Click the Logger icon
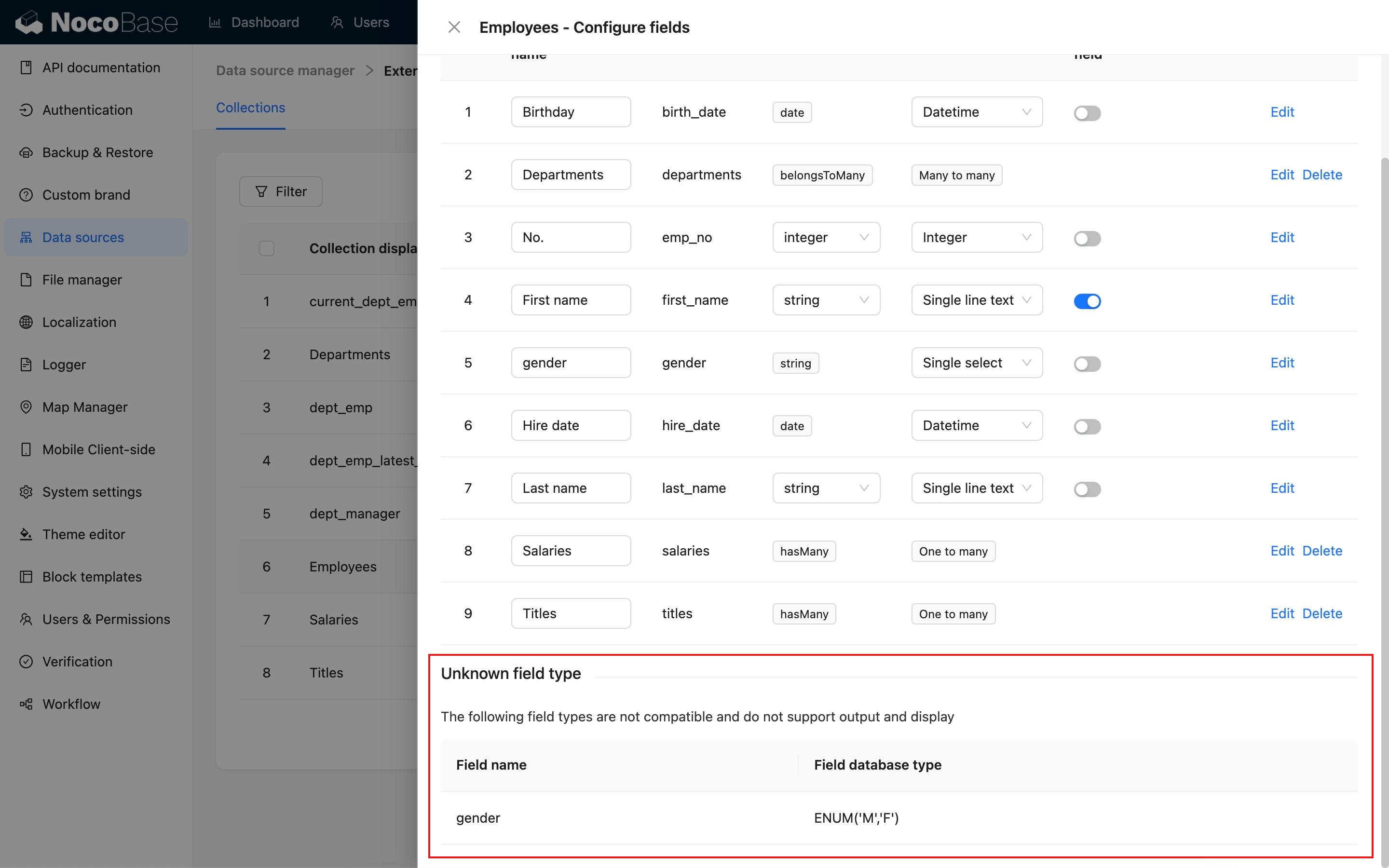 [26, 365]
